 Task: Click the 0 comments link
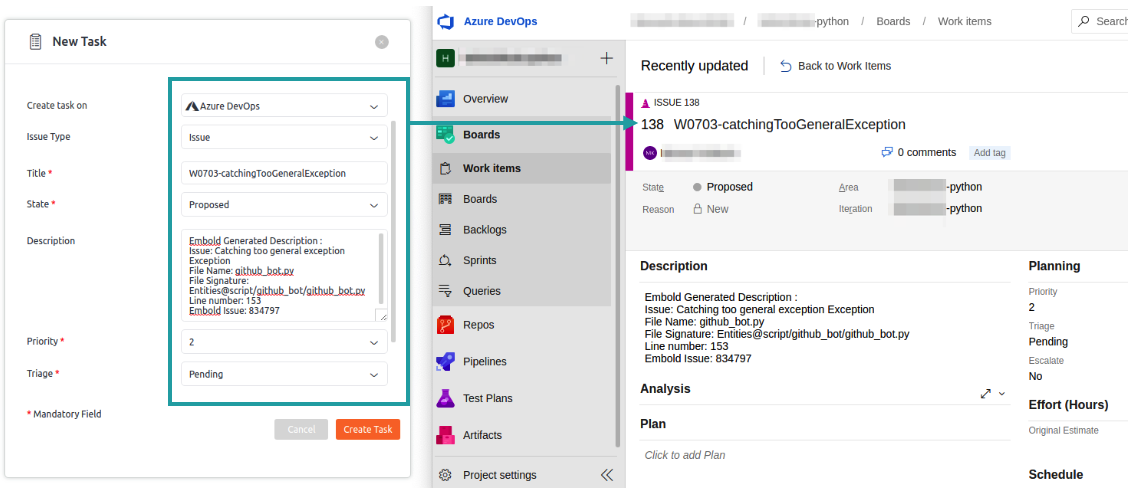click(926, 153)
